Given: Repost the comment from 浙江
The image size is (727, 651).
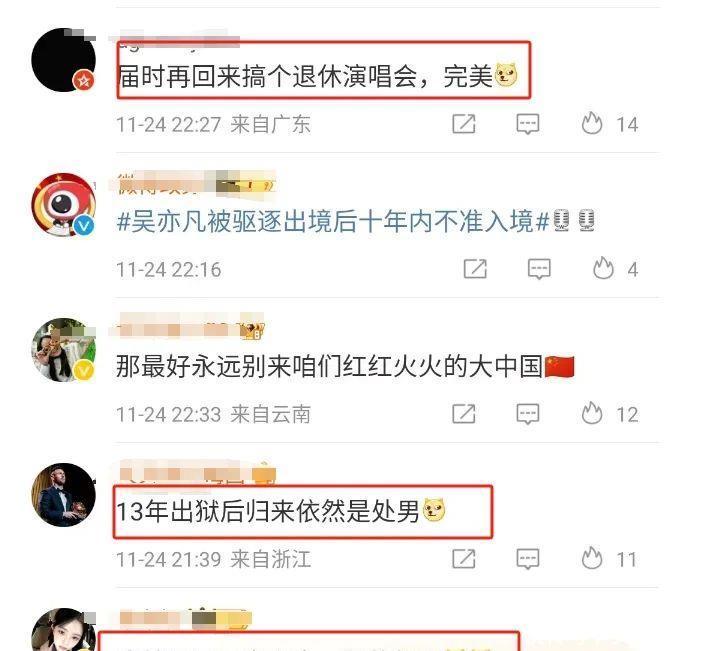Looking at the screenshot, I should 464,559.
